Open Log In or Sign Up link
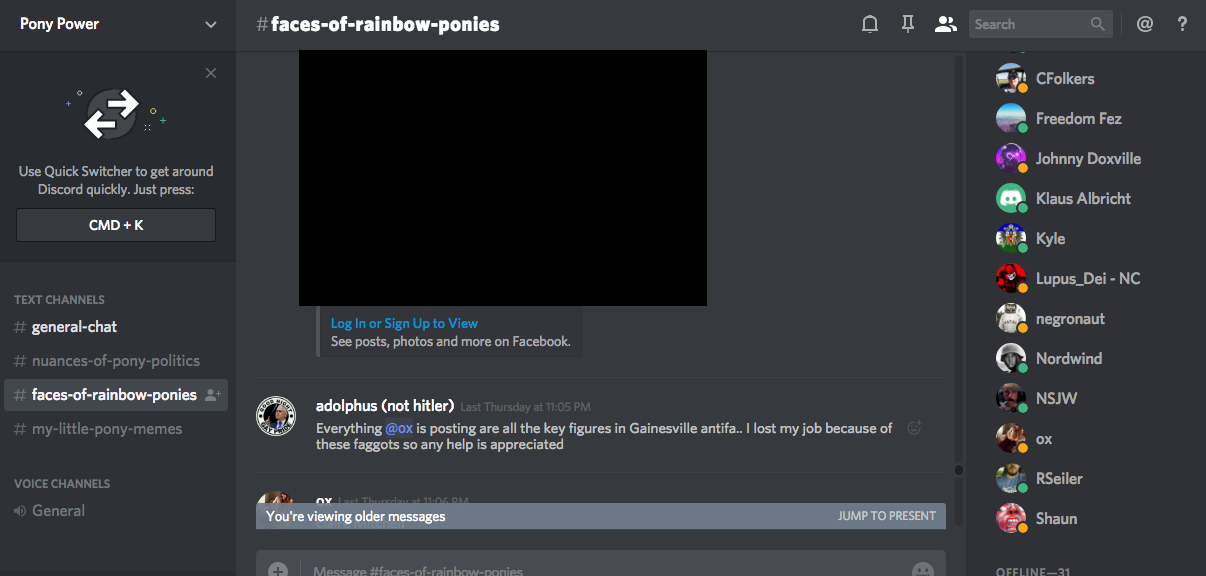Screen dimensions: 1206x576 [404, 323]
